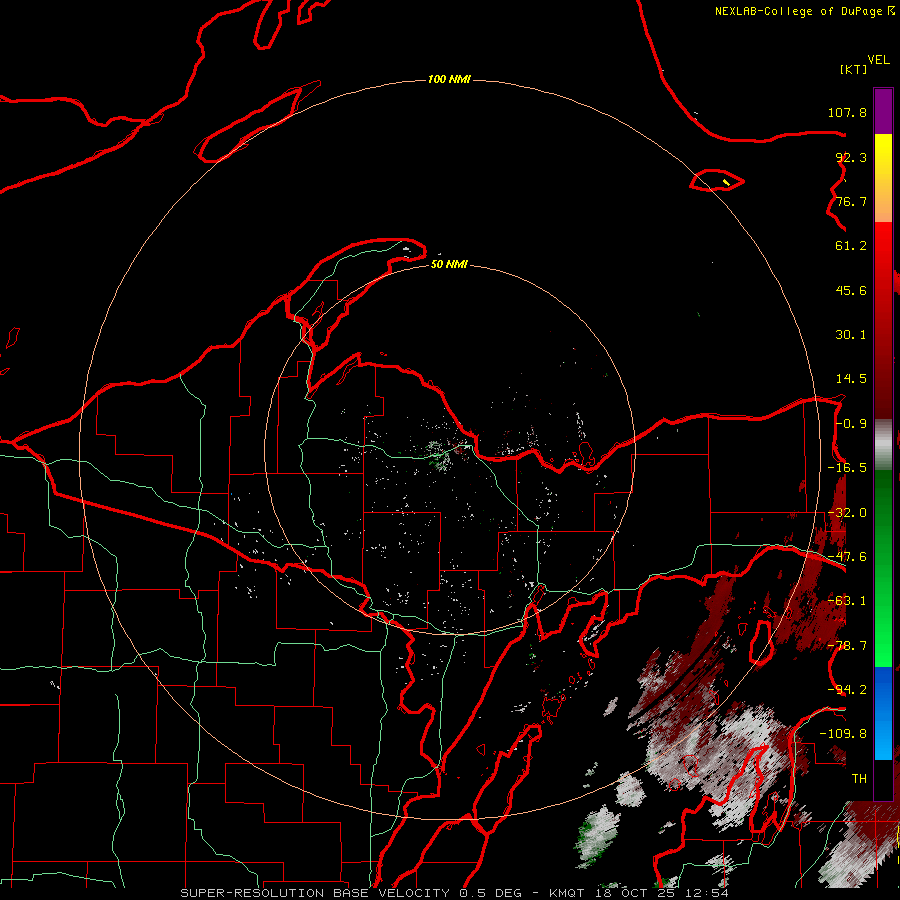This screenshot has width=900, height=900.
Task: Pick the gray near-zero segment of the color bar
Action: (x=883, y=444)
